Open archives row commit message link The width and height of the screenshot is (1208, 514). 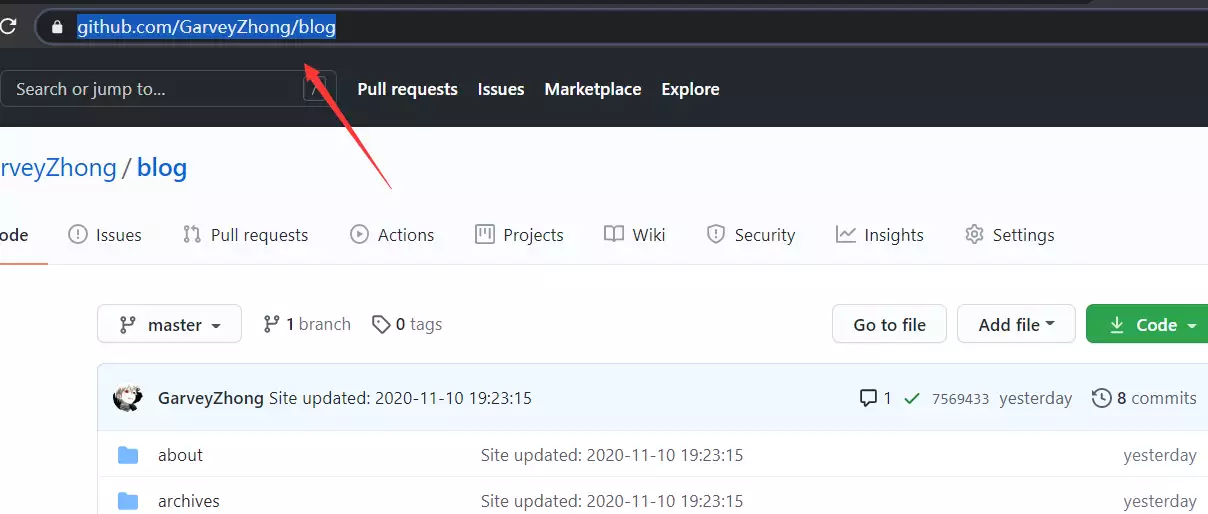point(612,501)
